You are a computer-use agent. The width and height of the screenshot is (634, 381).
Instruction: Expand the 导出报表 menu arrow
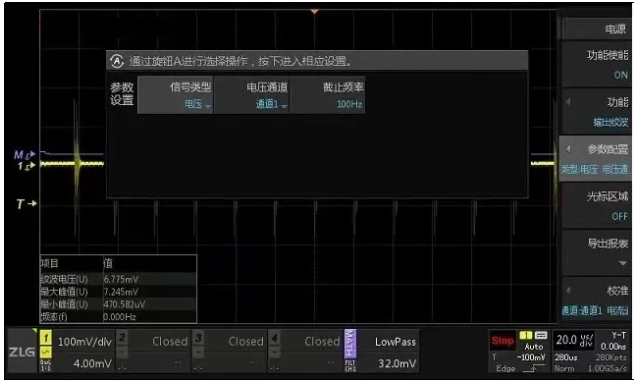click(622, 264)
